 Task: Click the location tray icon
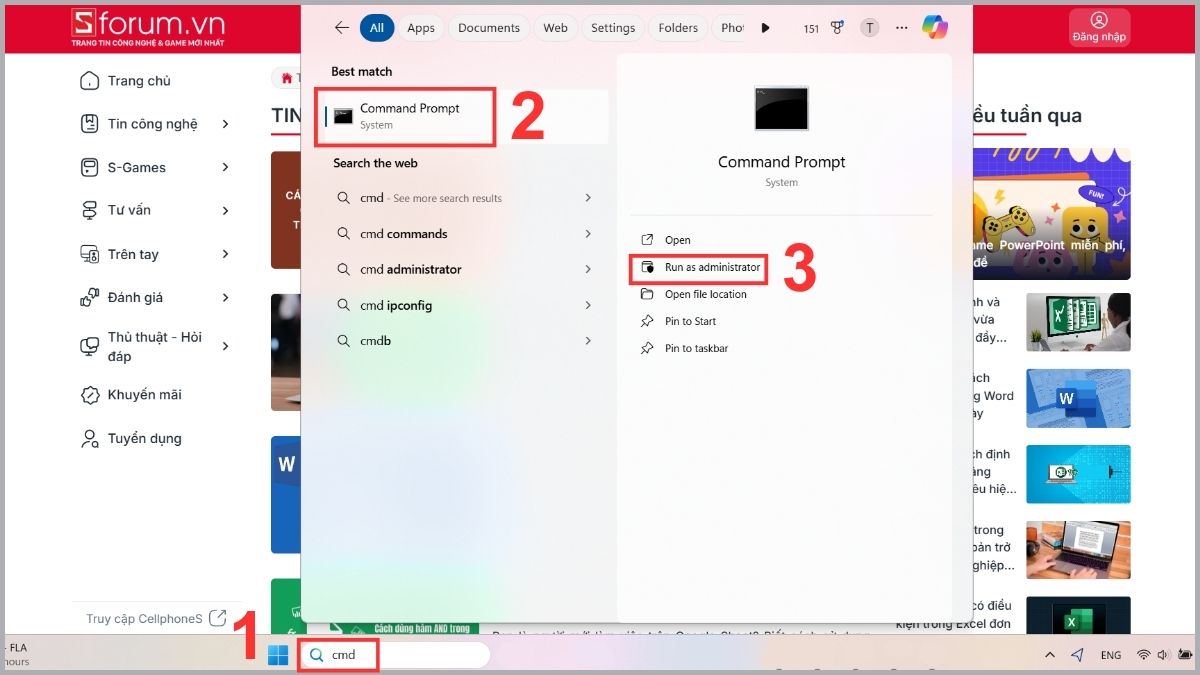tap(1077, 655)
